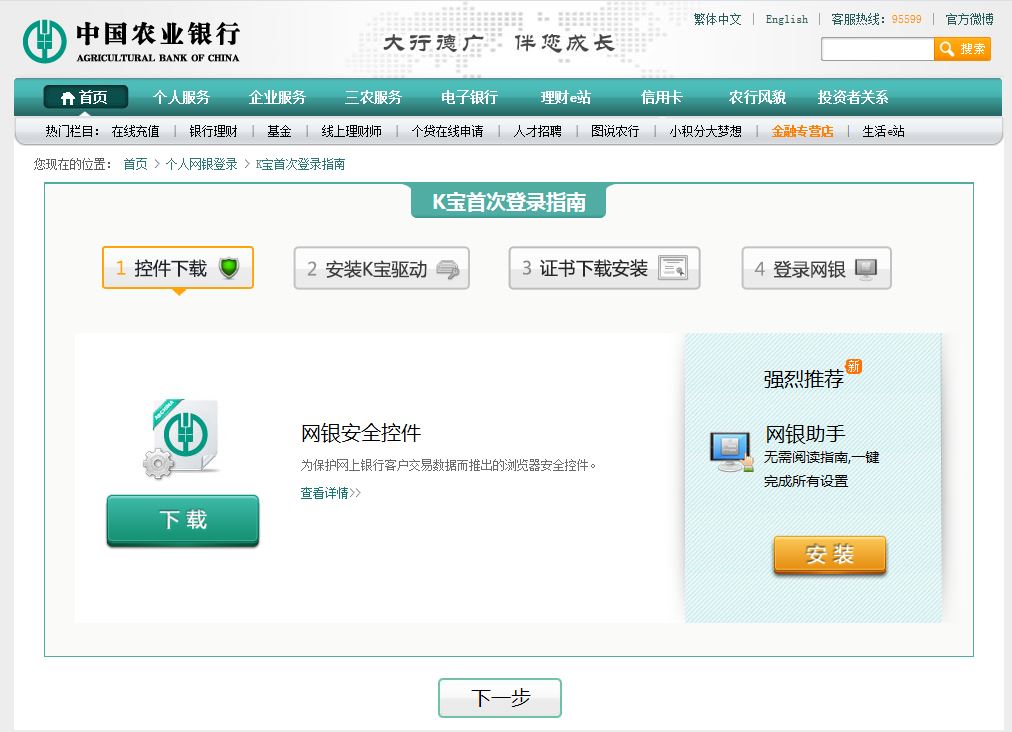Click the 网银助手 computer icon
Viewport: 1012px width, 732px height.
click(731, 451)
